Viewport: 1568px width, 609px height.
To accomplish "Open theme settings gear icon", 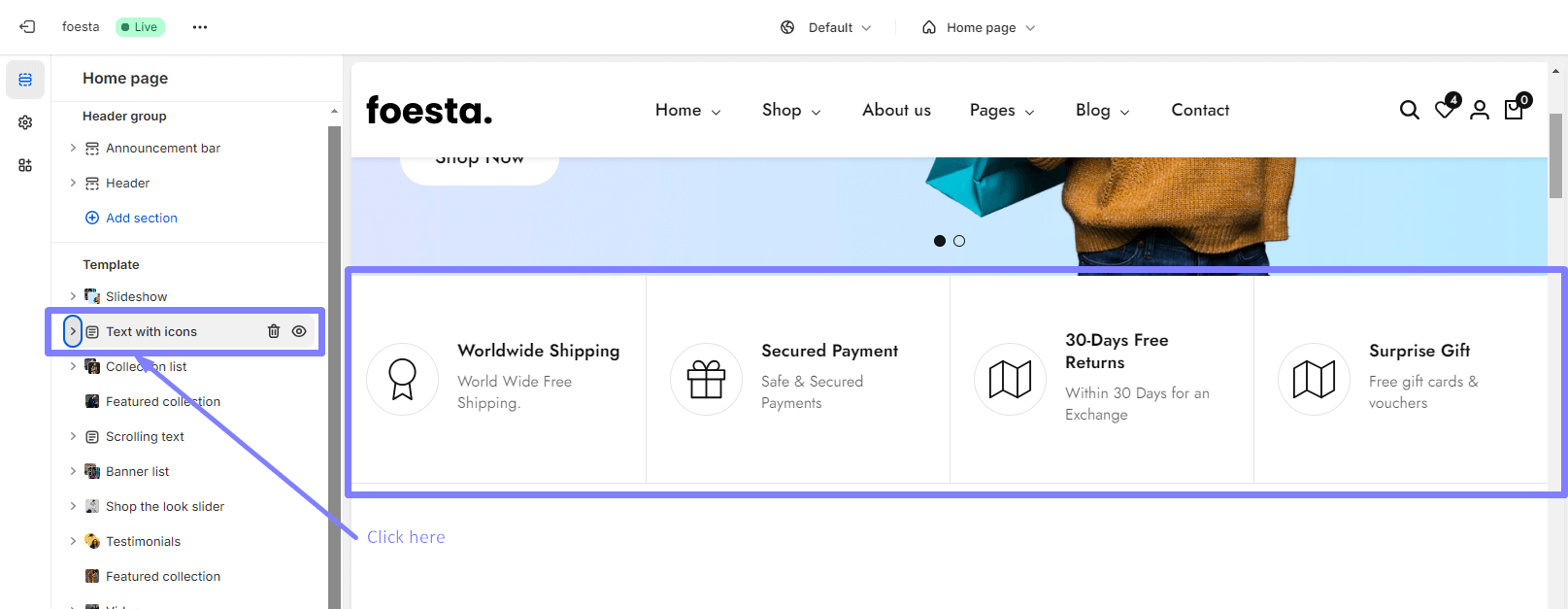I will click(x=25, y=122).
